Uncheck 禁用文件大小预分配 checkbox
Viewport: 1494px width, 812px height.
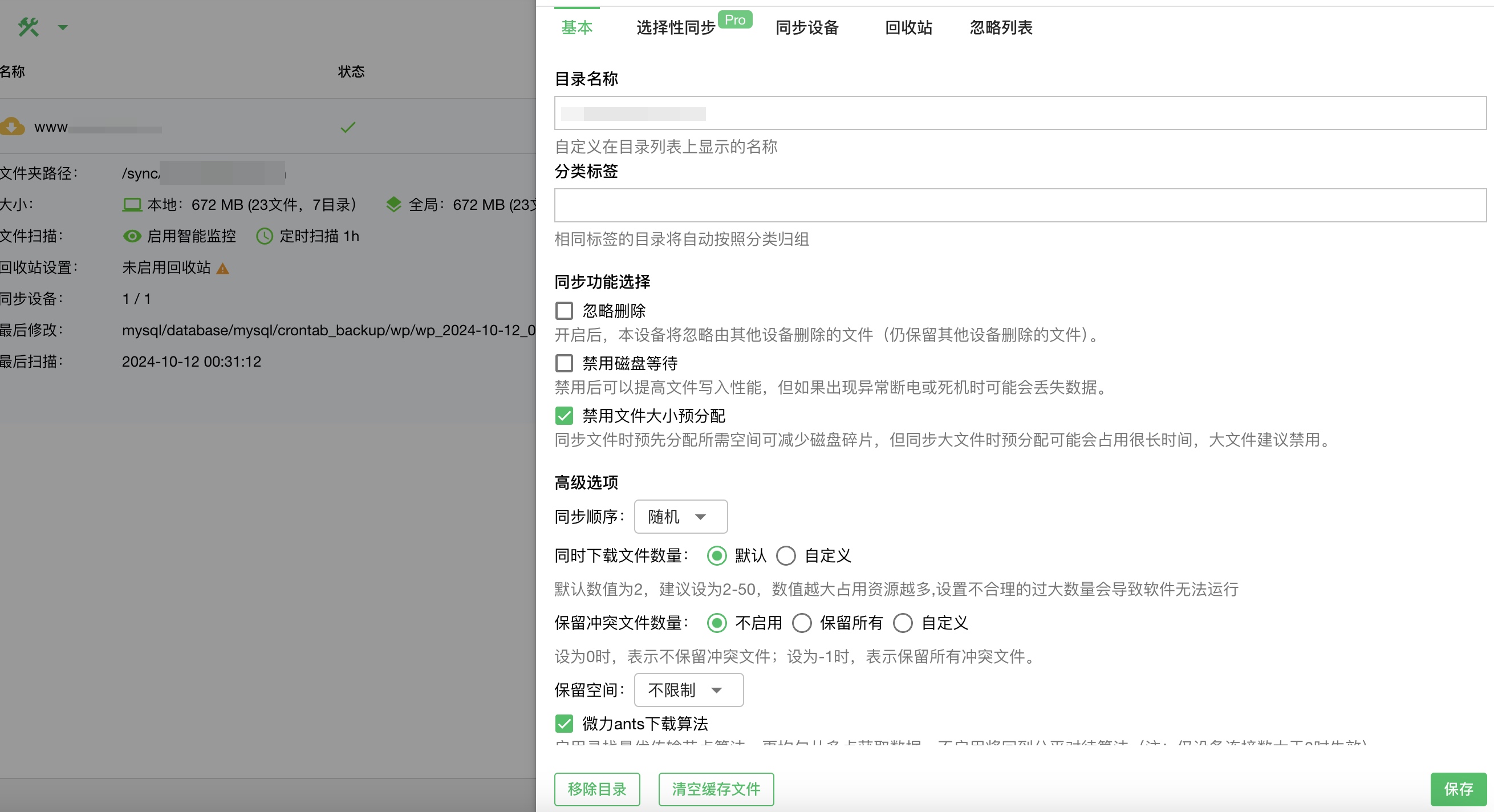click(x=565, y=416)
